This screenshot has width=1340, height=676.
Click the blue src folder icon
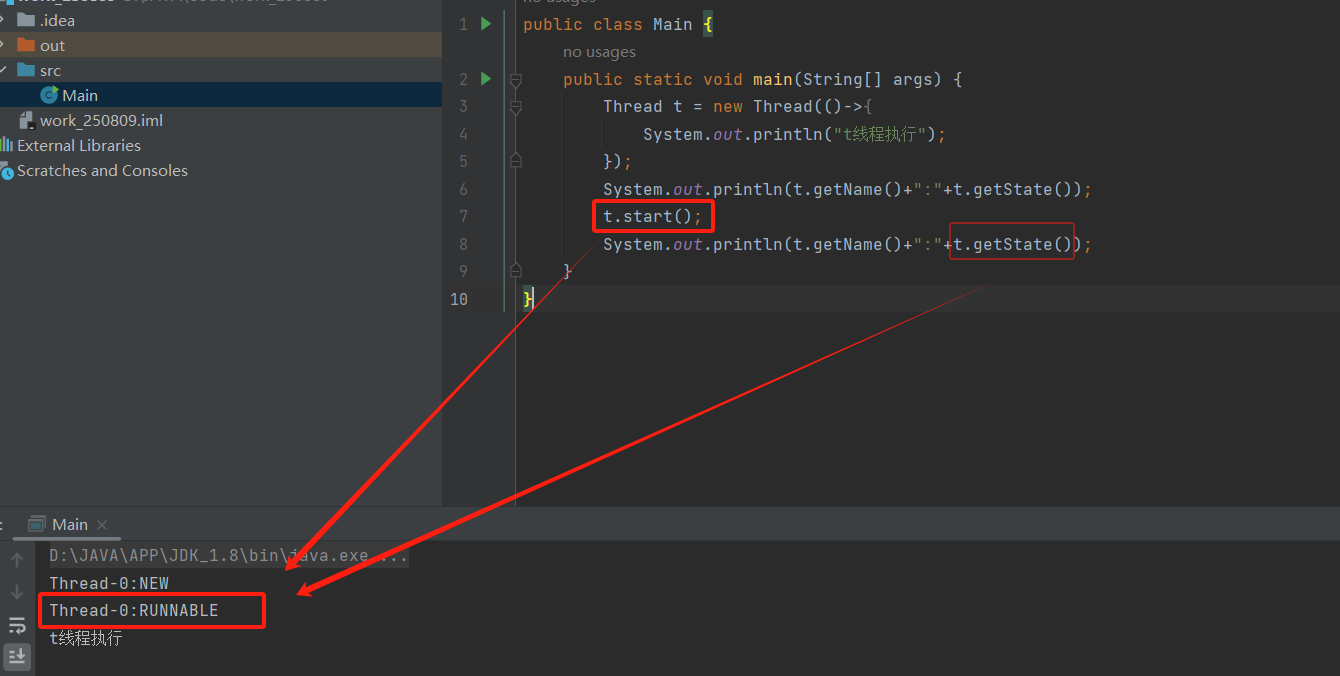tap(26, 70)
